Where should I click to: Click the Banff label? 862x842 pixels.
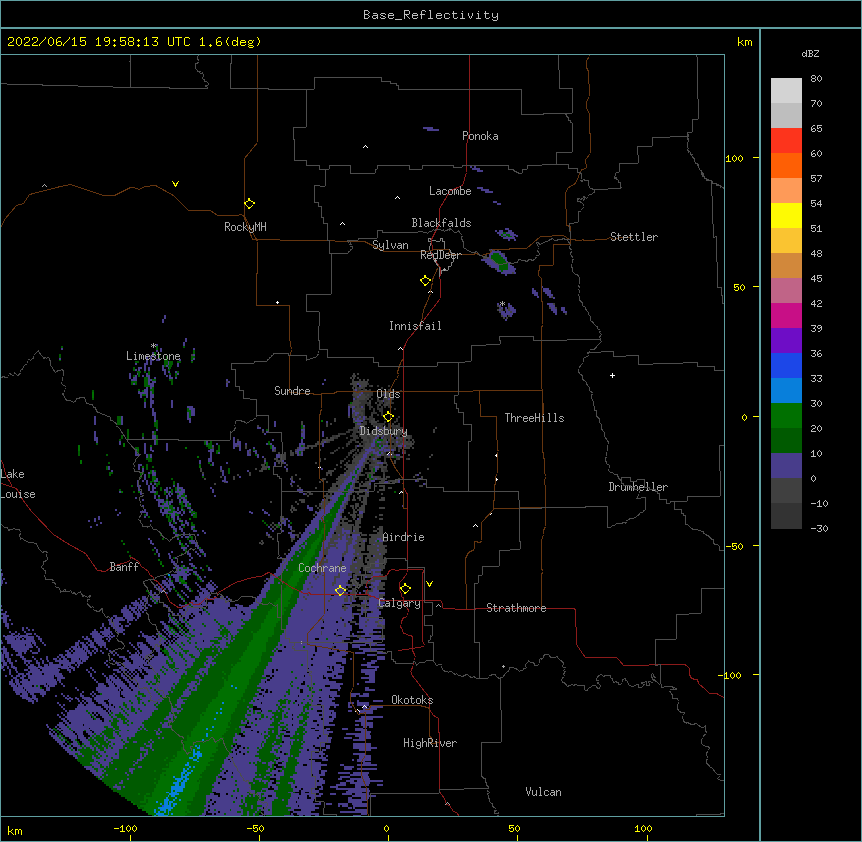(124, 567)
